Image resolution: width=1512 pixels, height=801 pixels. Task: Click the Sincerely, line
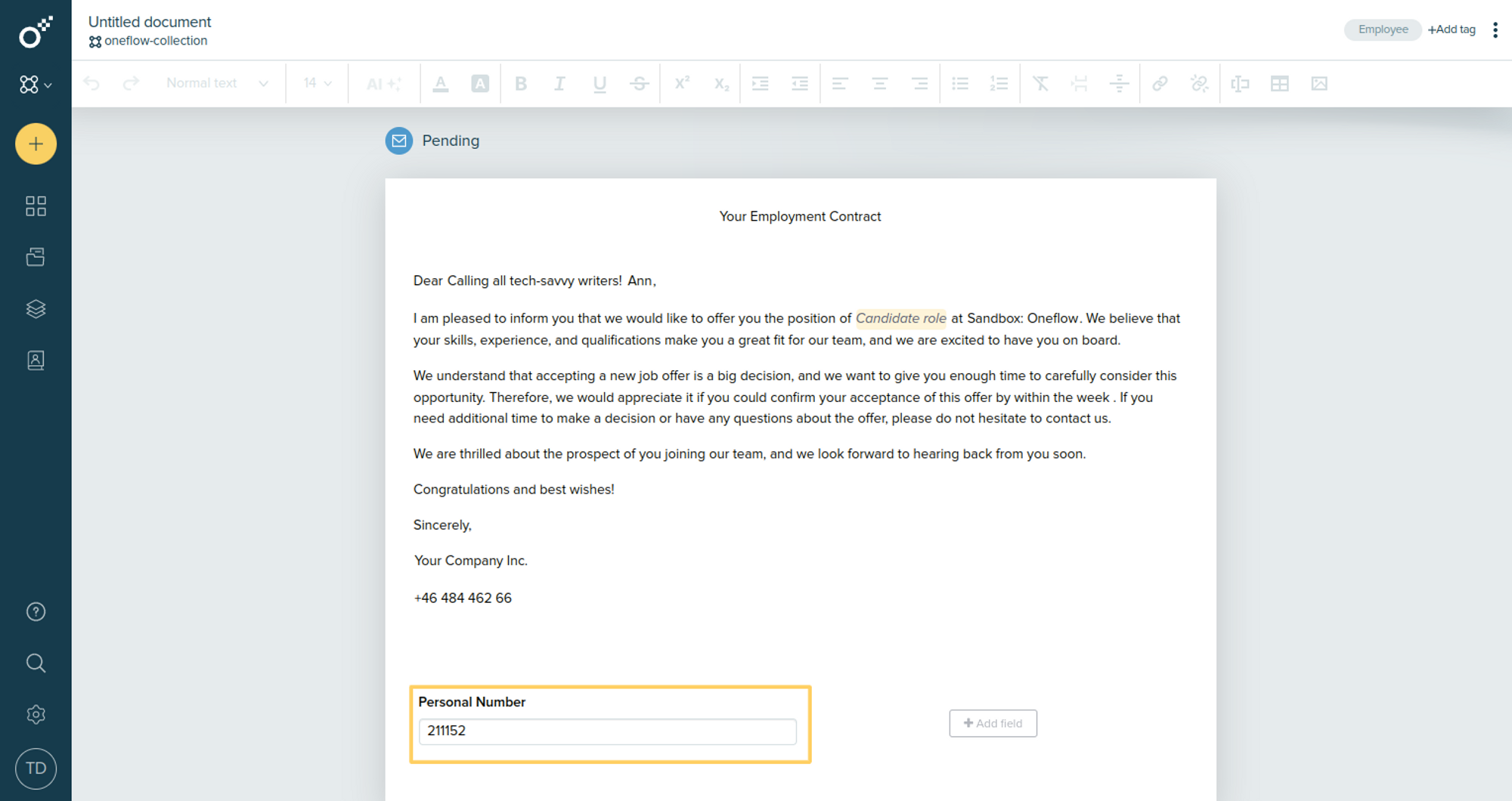pos(442,525)
